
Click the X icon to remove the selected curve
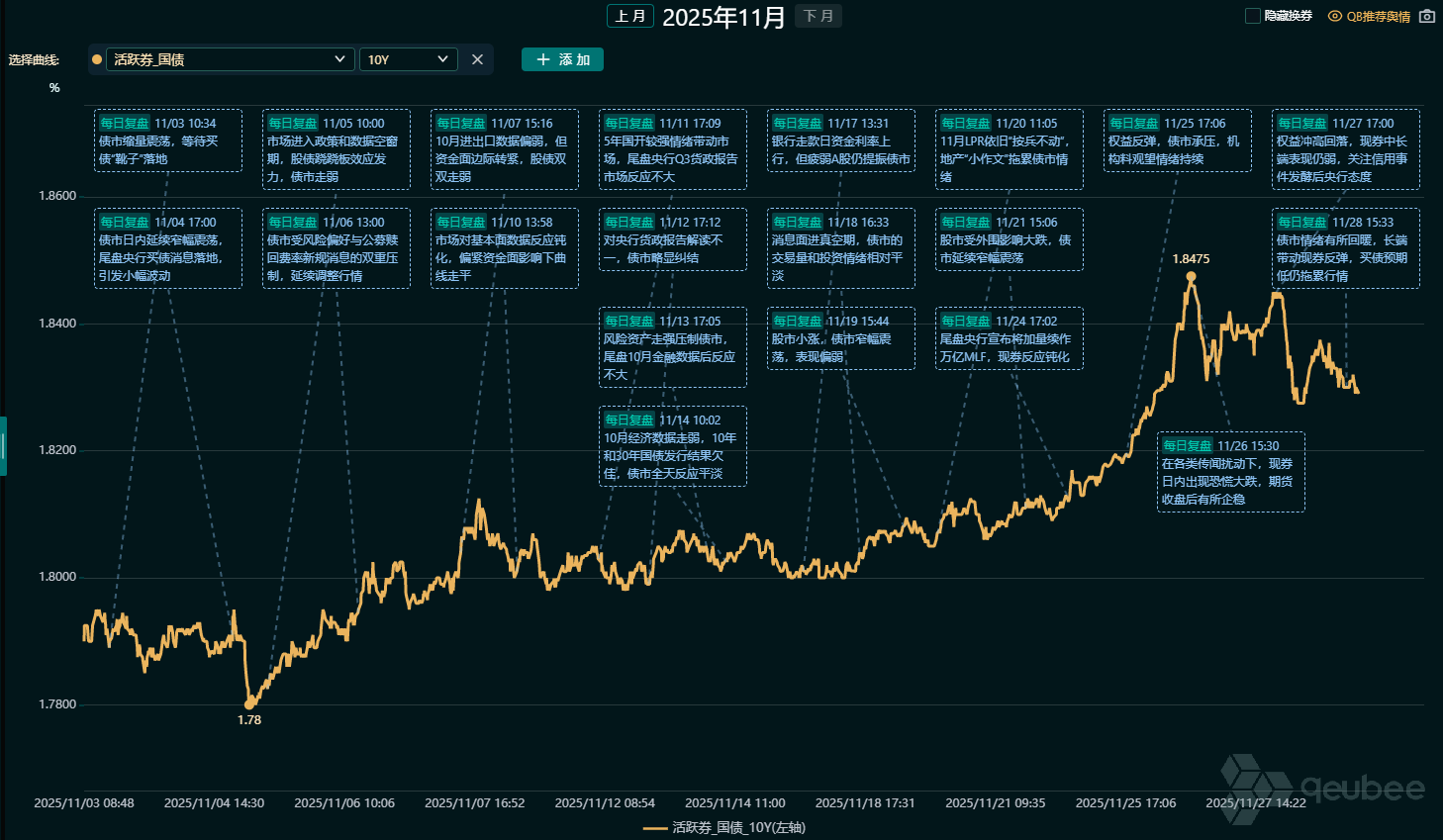click(476, 59)
